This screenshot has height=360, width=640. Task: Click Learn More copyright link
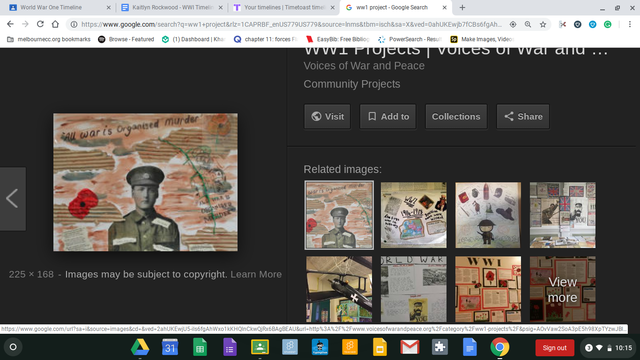tap(256, 274)
